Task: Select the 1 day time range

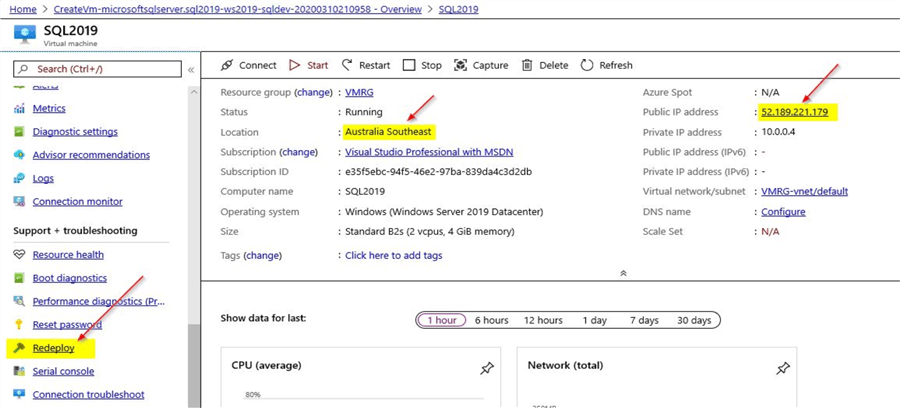Action: [x=595, y=320]
